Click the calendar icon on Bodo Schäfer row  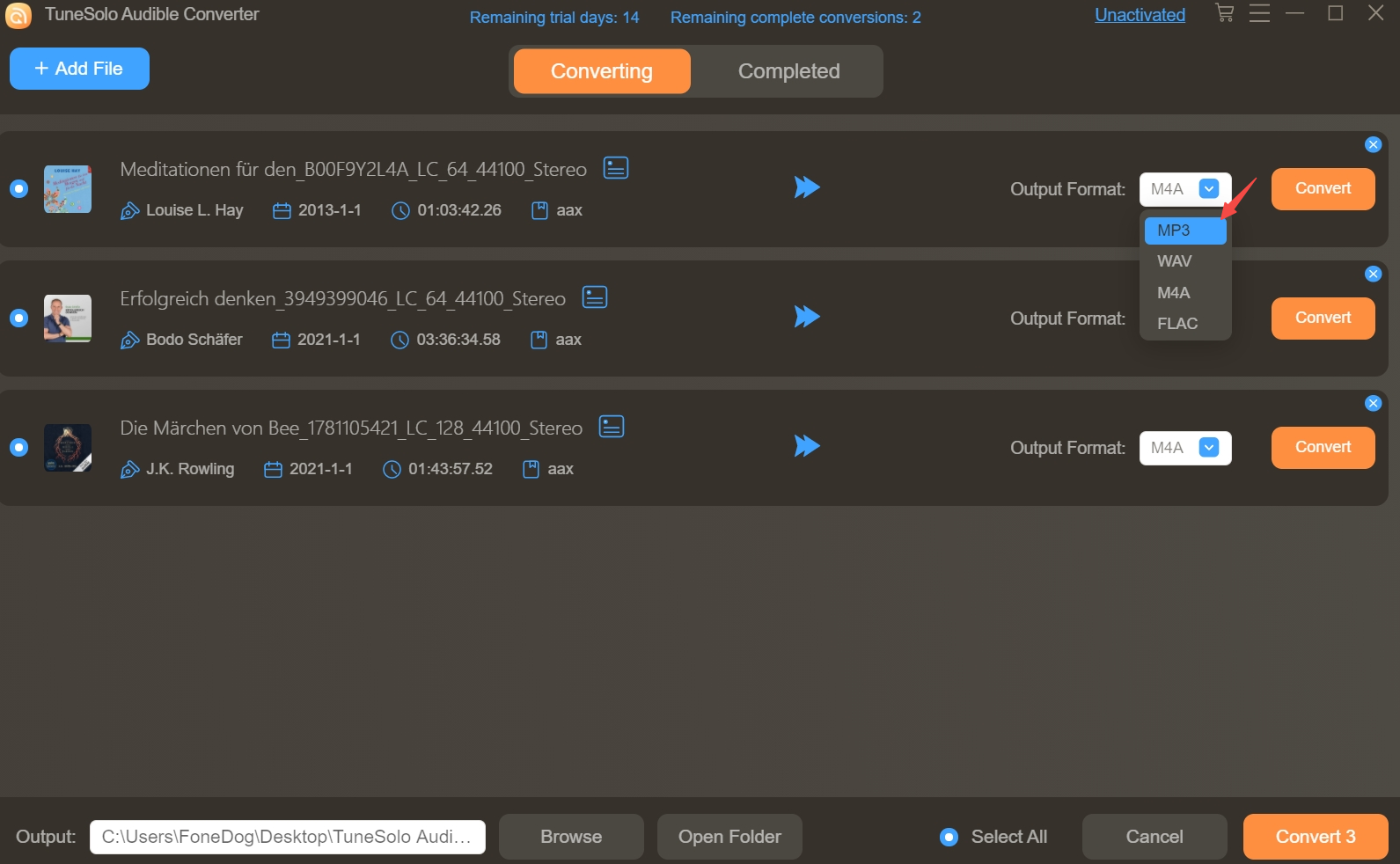tap(281, 340)
